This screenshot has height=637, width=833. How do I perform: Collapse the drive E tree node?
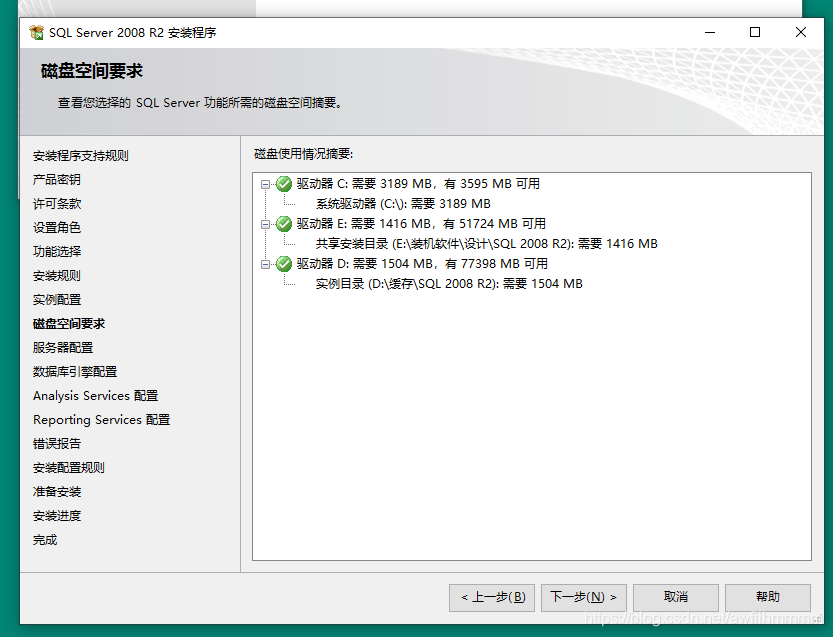click(265, 224)
